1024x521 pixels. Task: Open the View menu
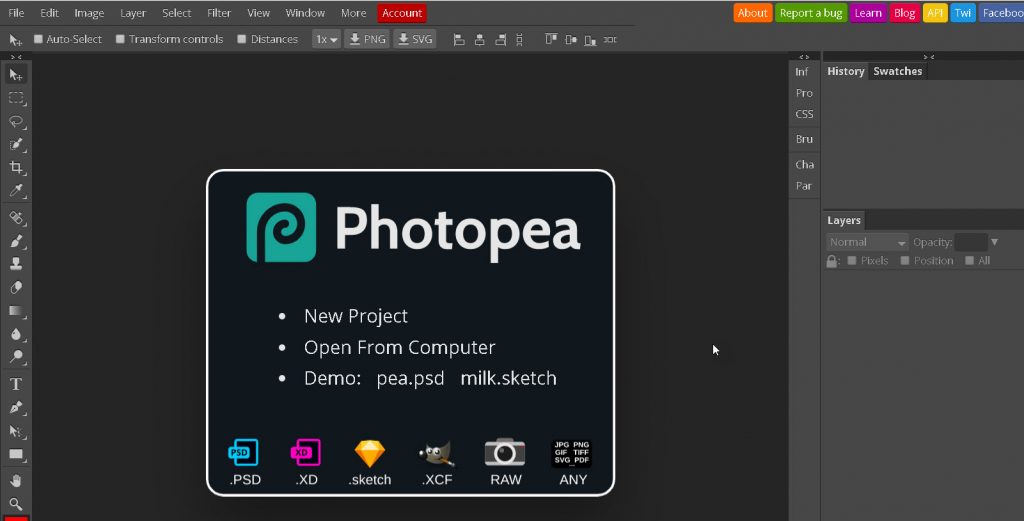click(x=258, y=13)
